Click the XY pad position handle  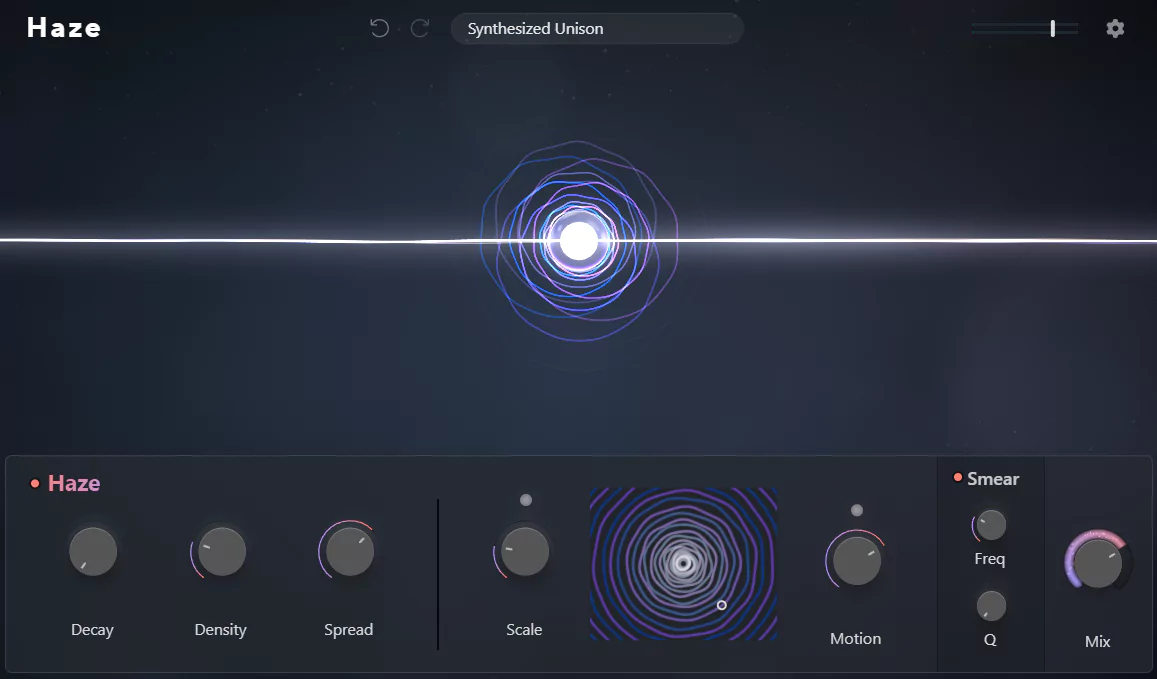click(x=722, y=605)
